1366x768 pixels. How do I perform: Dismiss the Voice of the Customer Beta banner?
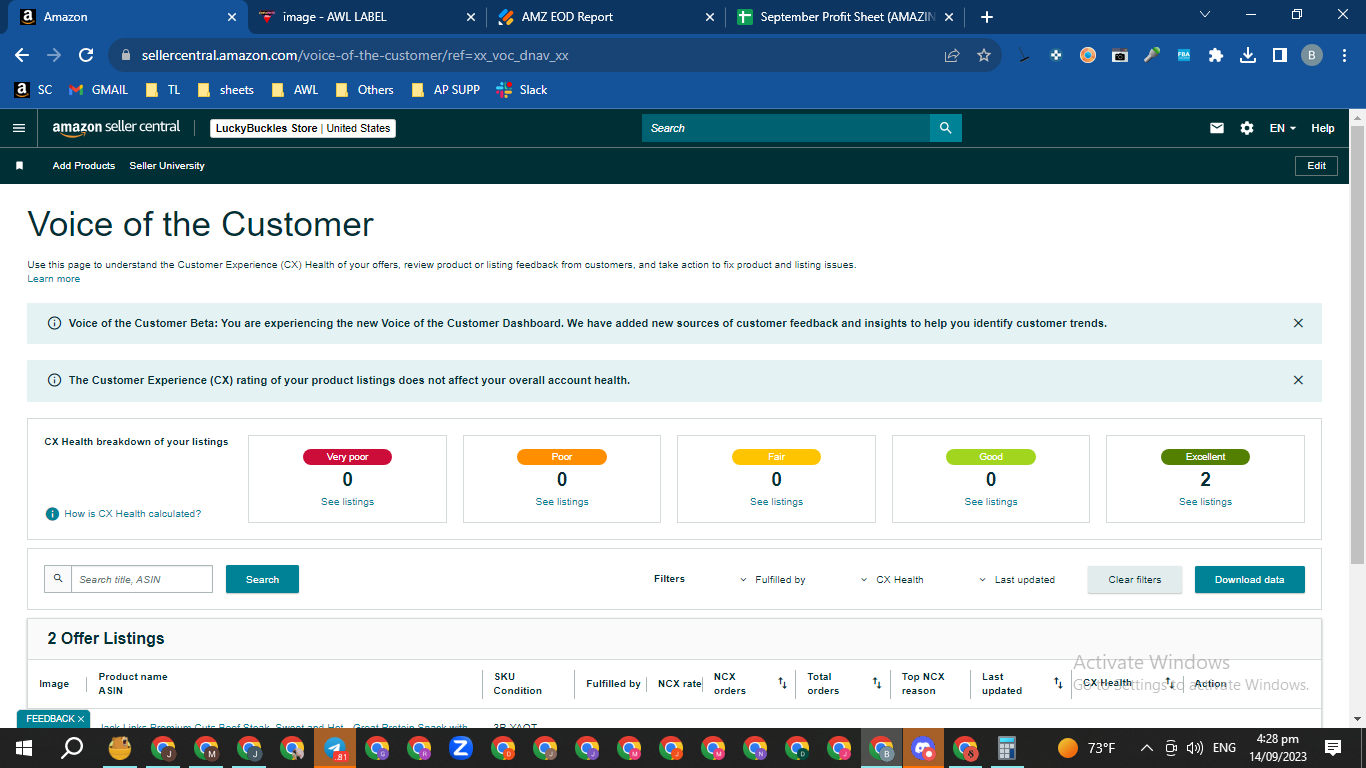tap(1298, 323)
